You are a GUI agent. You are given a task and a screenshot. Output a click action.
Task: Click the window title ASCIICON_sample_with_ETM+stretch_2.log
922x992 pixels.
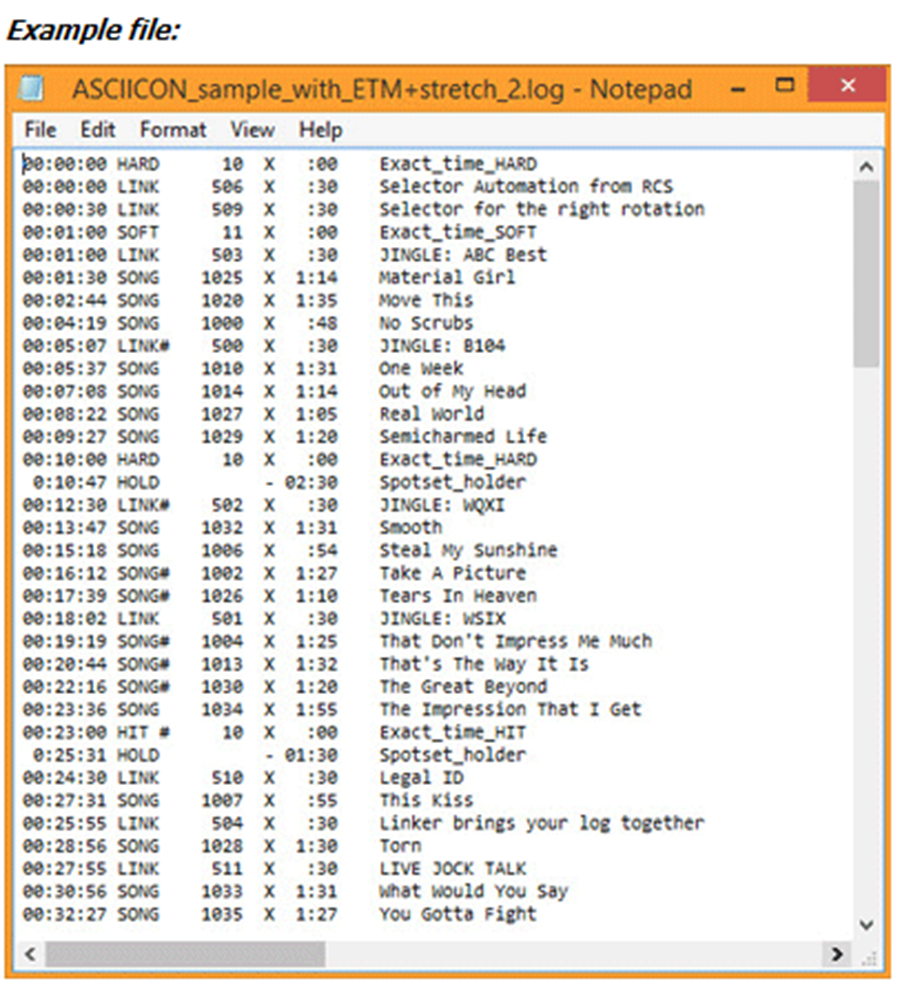click(x=381, y=89)
